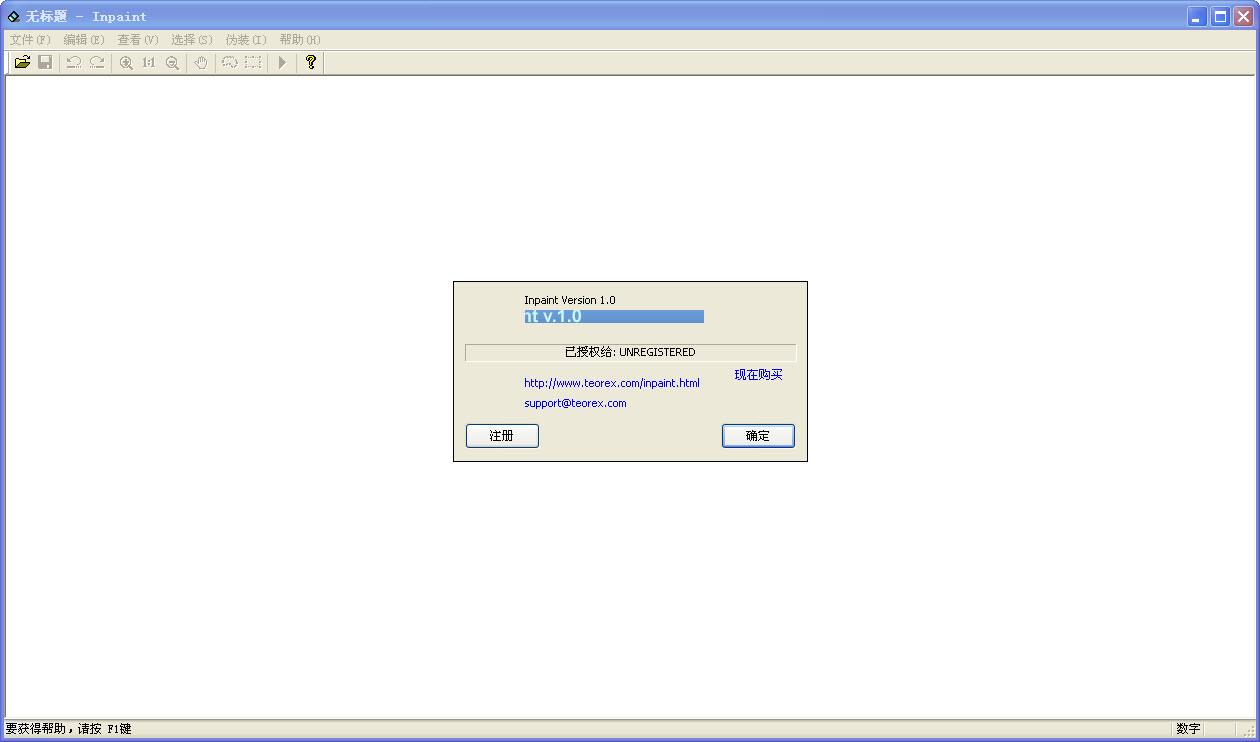Click the Zoom Out magnifier icon
Viewport: 1260px width, 742px height.
pos(172,62)
